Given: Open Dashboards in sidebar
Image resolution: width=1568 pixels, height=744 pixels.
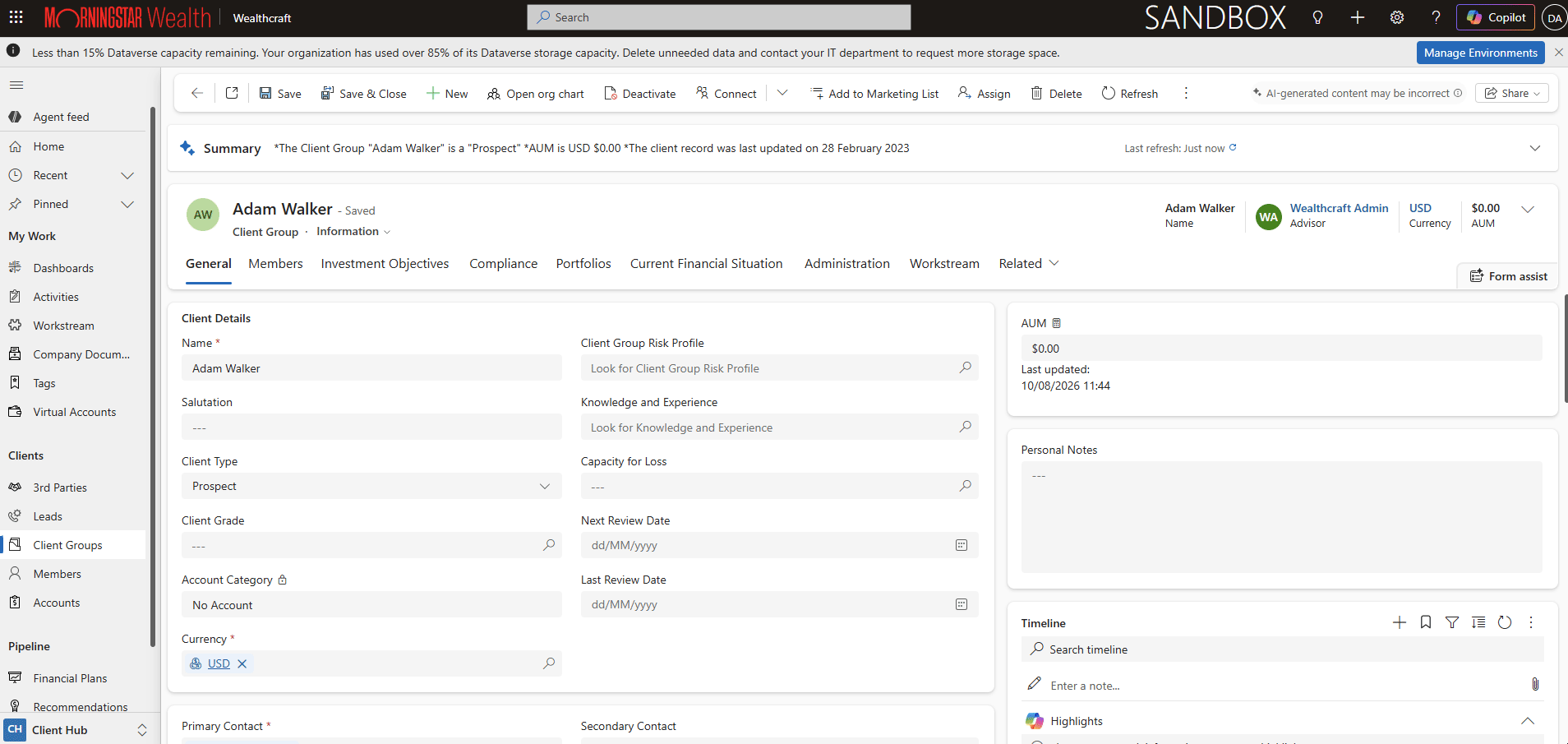Looking at the screenshot, I should point(63,268).
